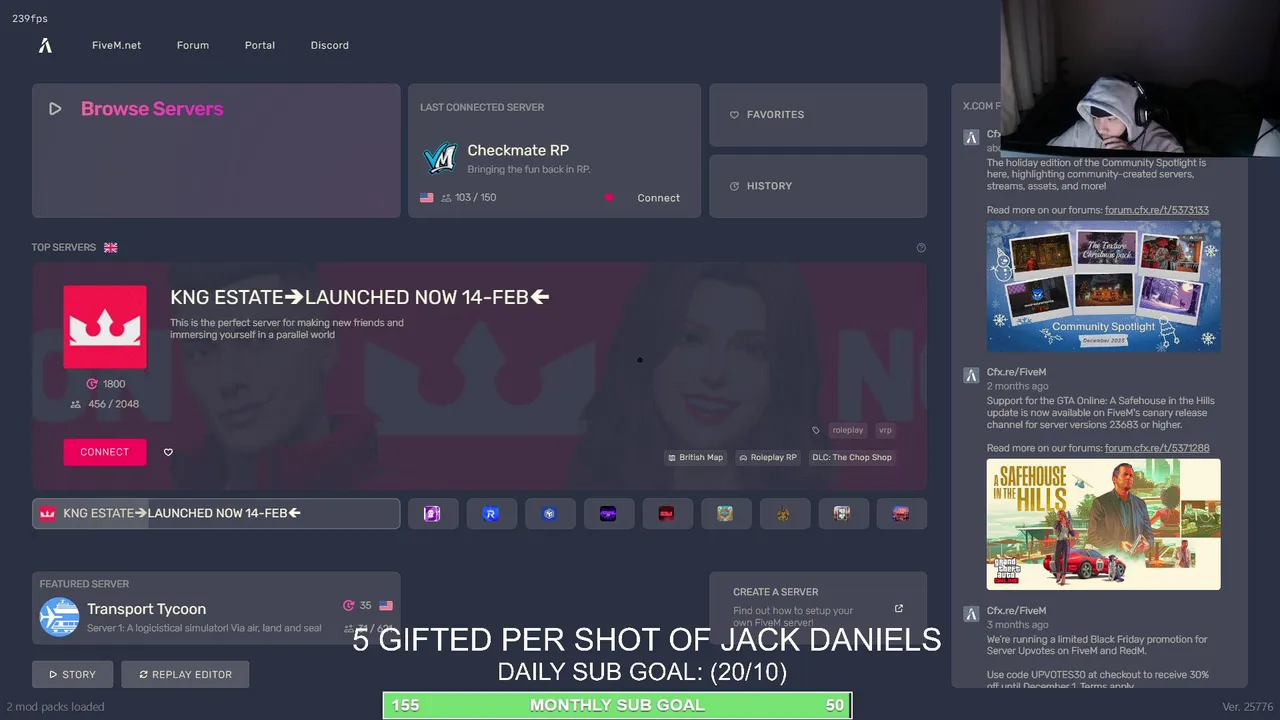Click the DLC: The Chop Shop label

click(852, 457)
